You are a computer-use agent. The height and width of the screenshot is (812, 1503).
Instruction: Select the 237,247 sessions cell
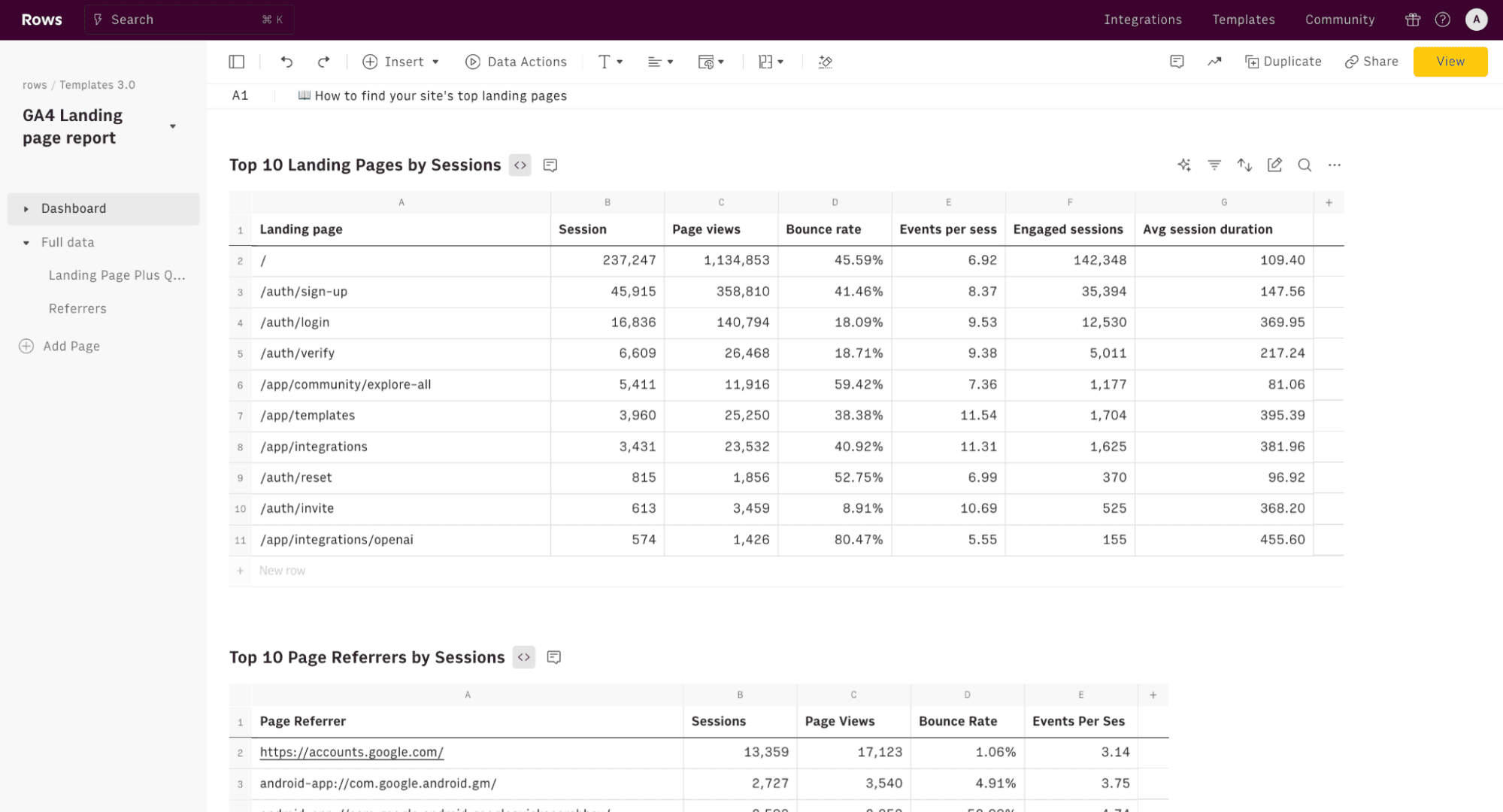[x=608, y=260]
